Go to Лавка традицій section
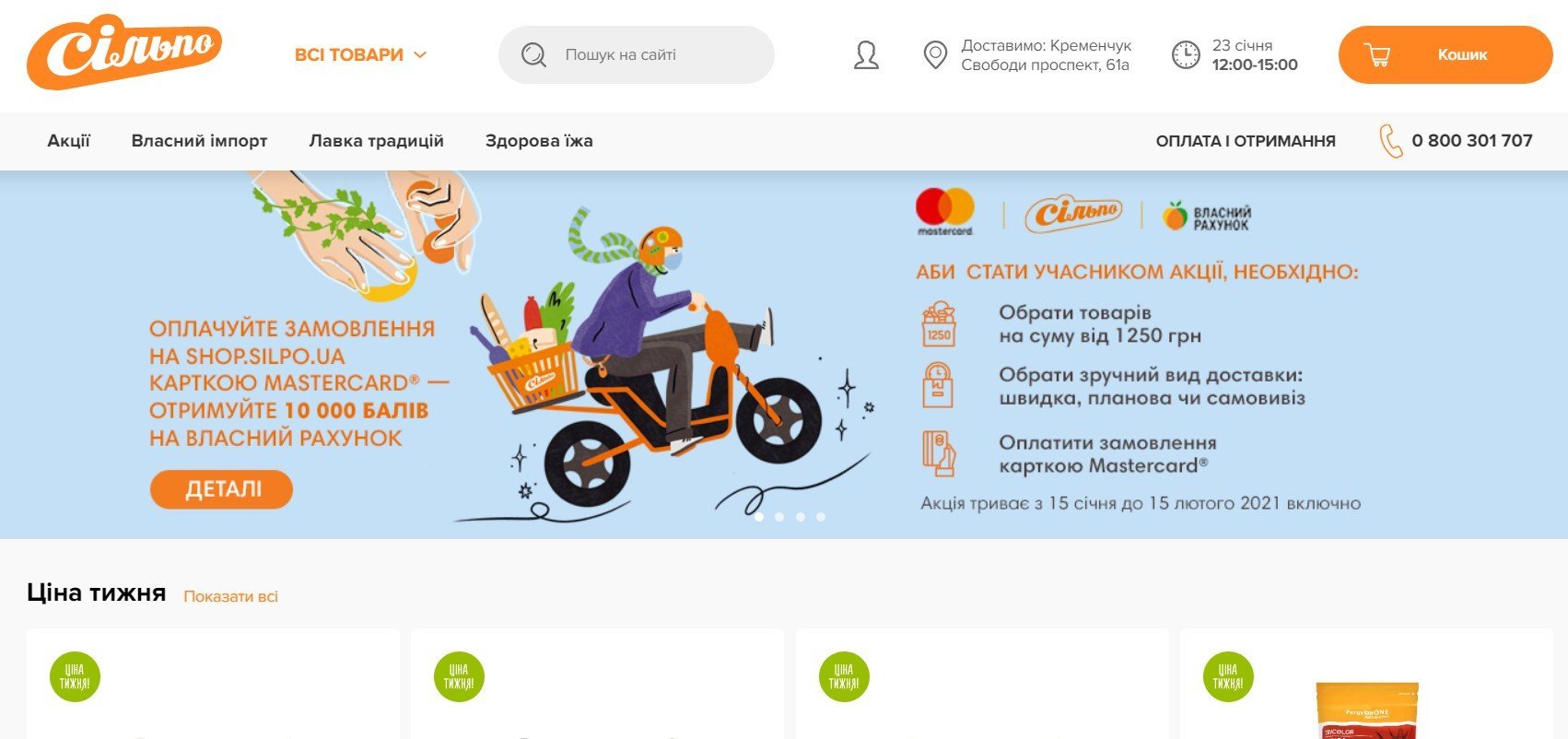The width and height of the screenshot is (1568, 739). 376,141
